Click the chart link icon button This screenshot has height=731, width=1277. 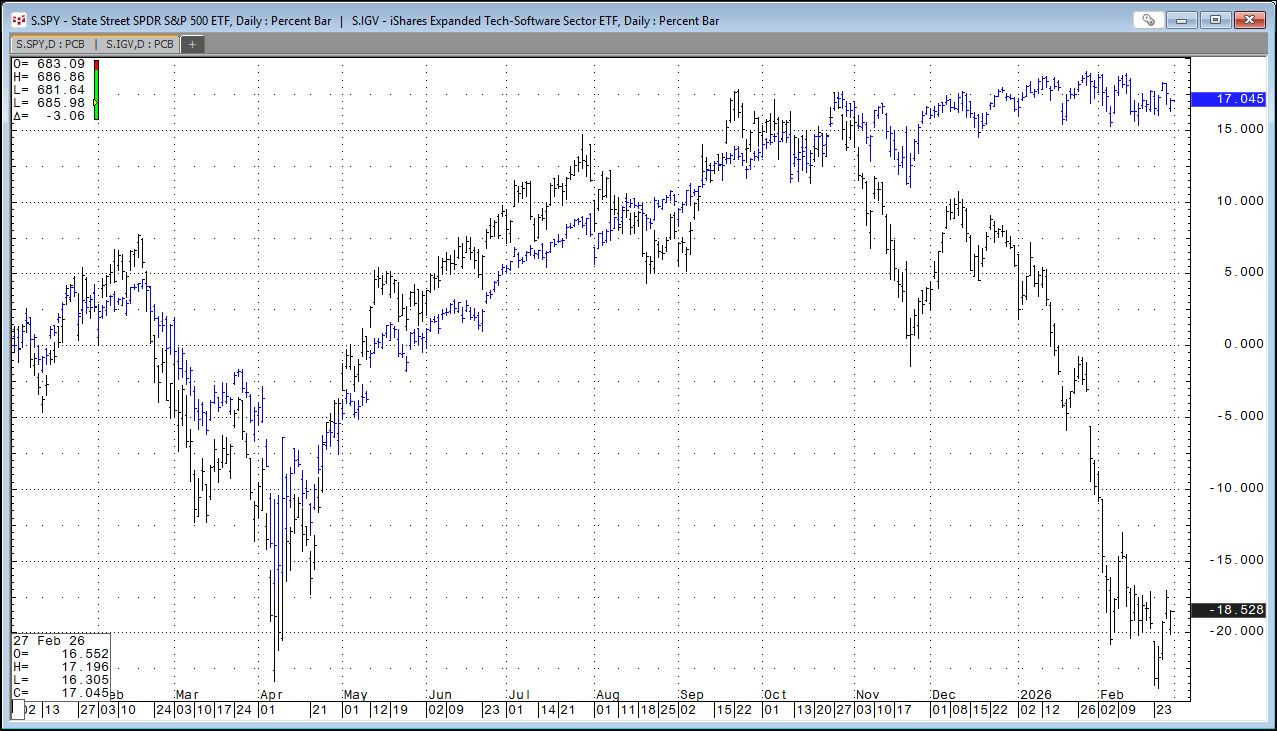[1149, 20]
